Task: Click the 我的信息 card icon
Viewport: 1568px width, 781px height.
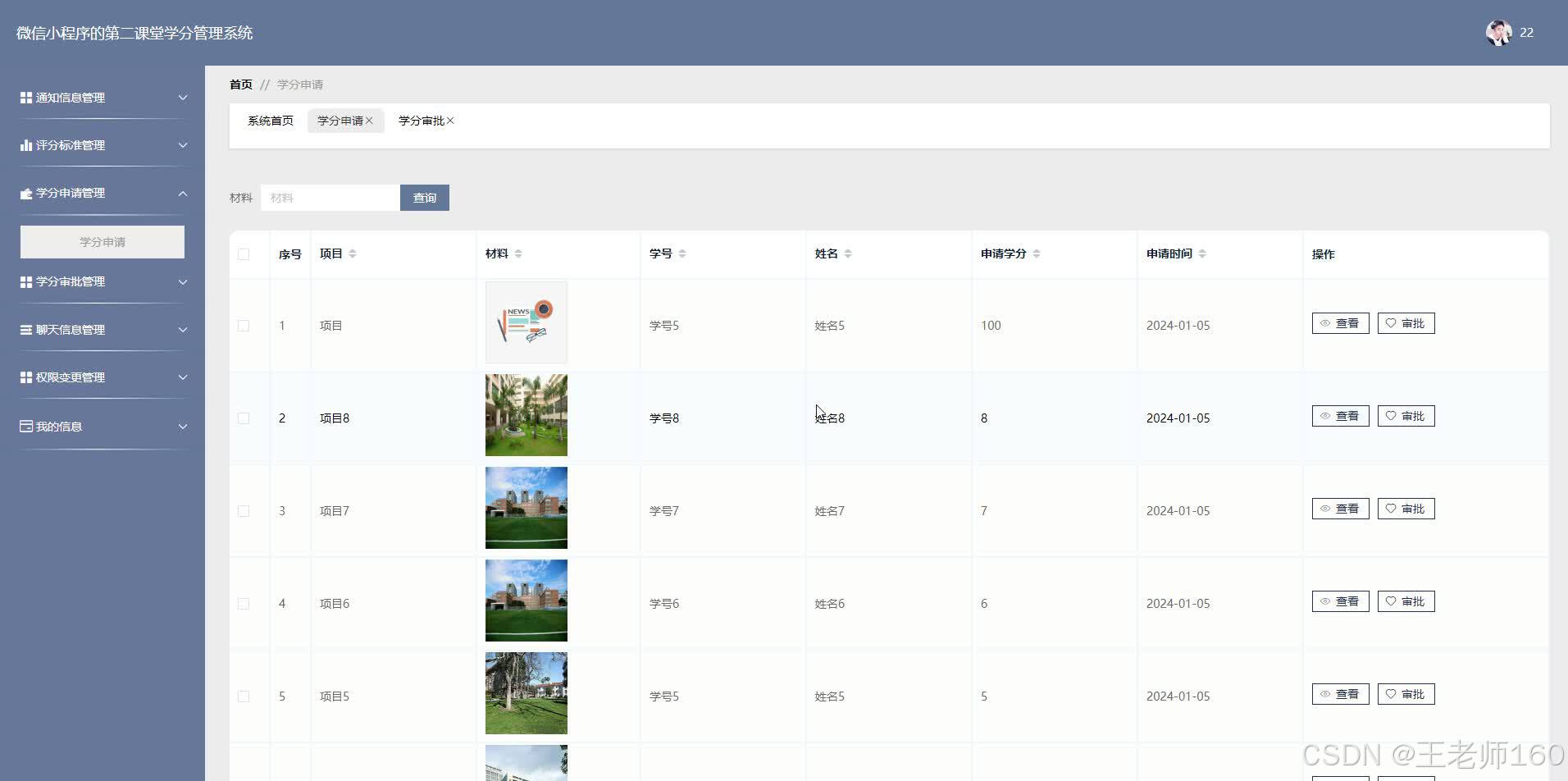Action: [x=26, y=427]
